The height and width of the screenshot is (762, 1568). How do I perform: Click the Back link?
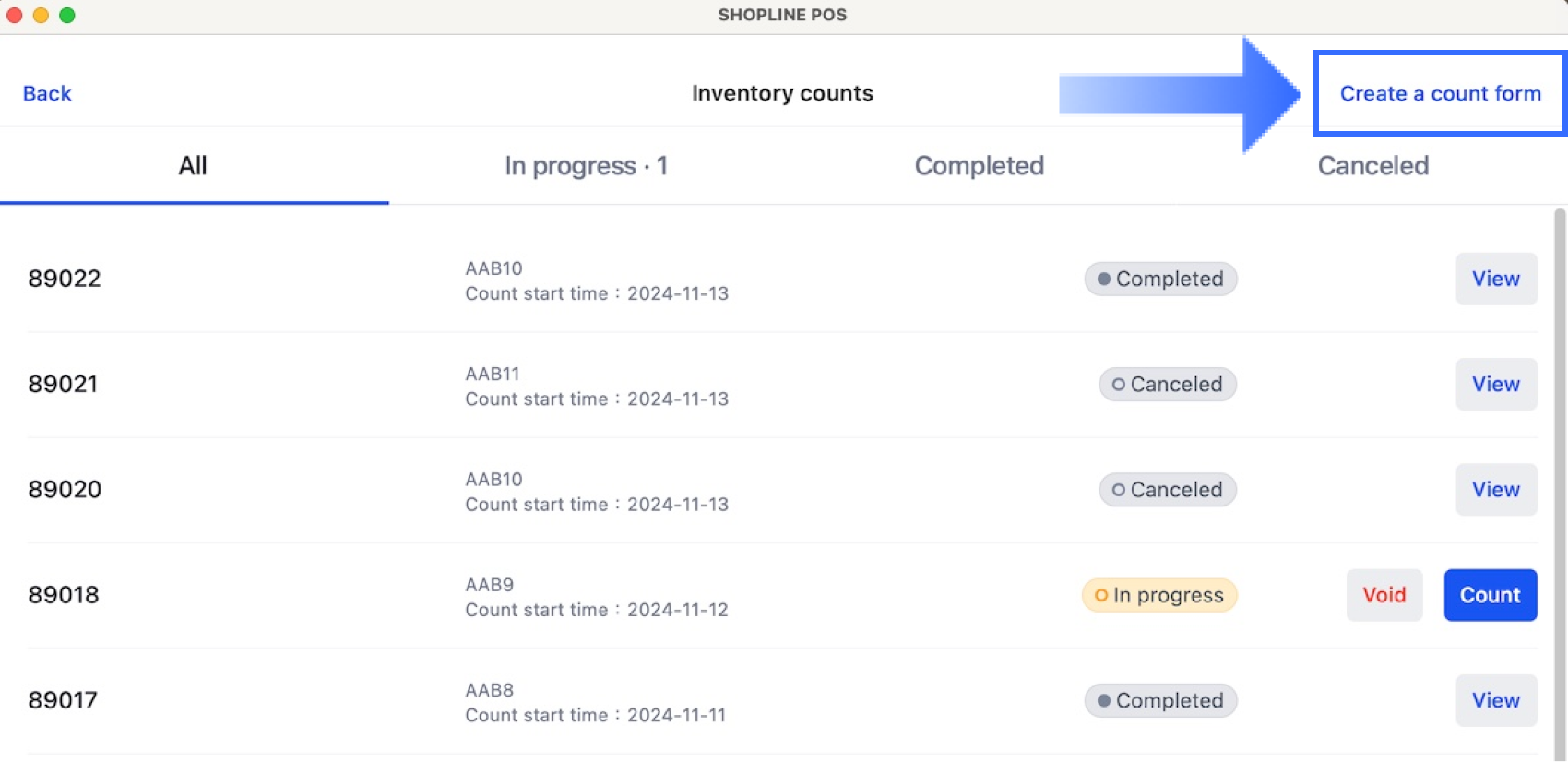pyautogui.click(x=47, y=93)
